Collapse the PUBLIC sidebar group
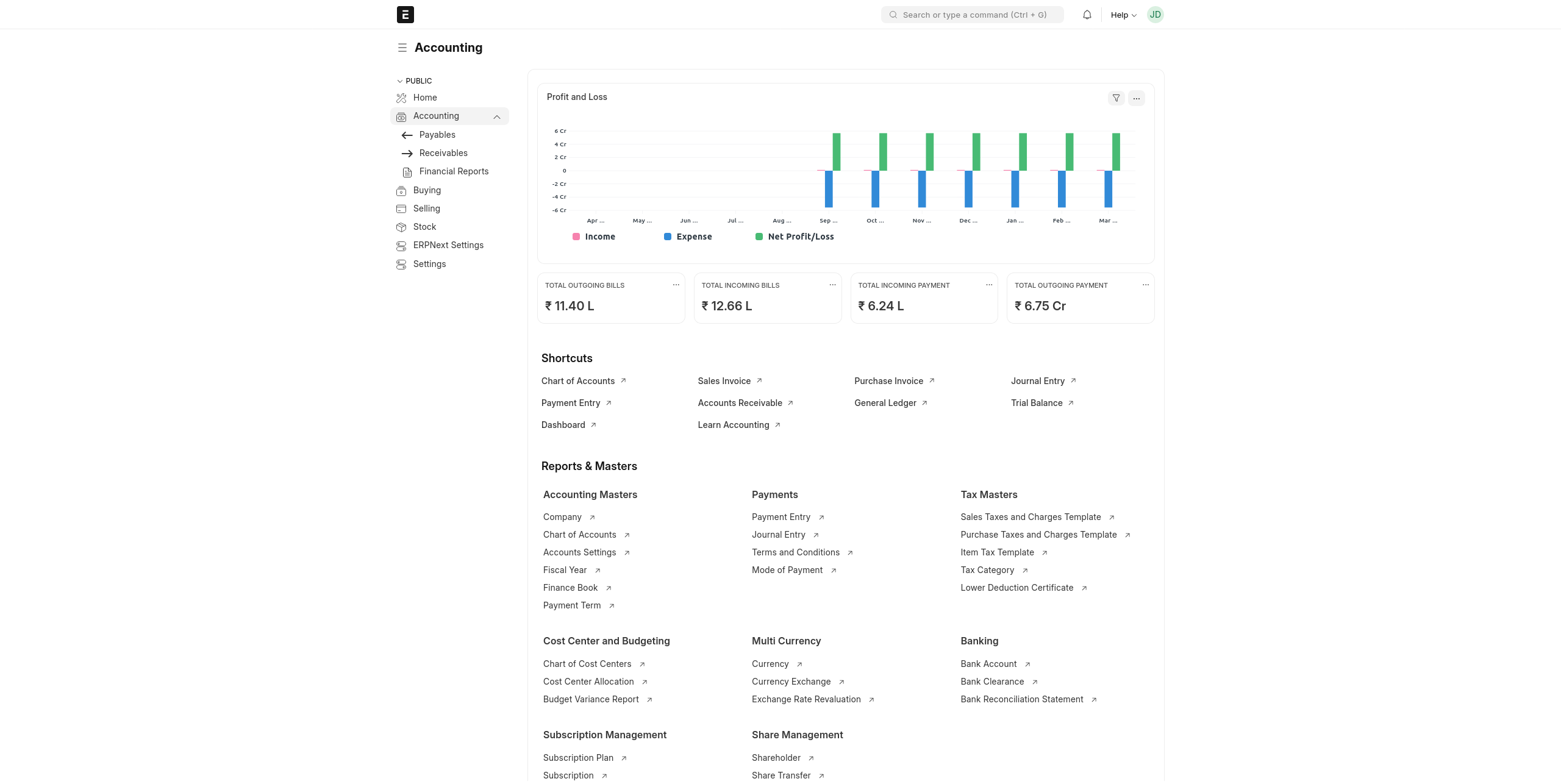This screenshot has width=1561, height=784. coord(415,81)
